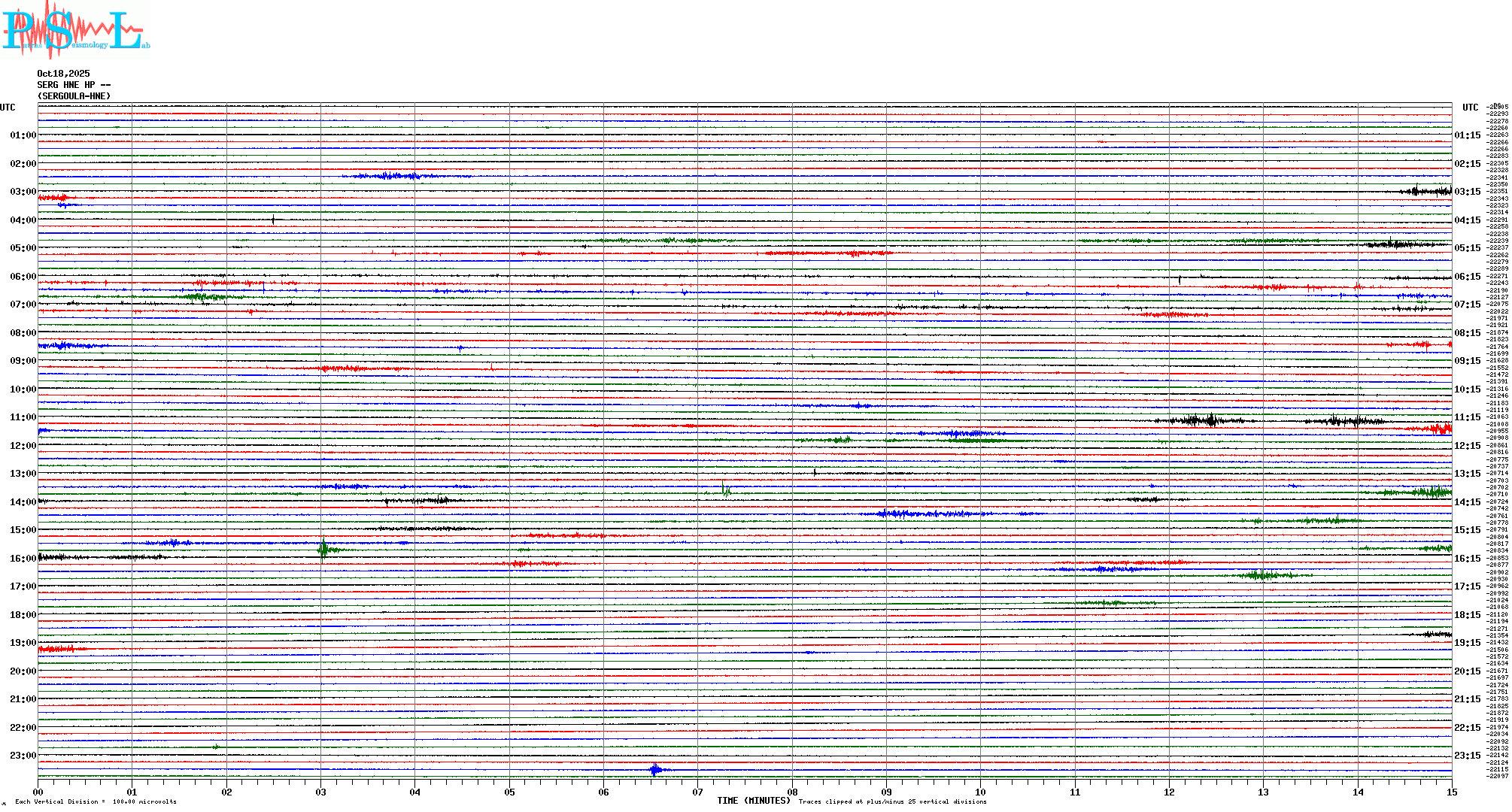Select the 01:00 hour label on left axis

tap(23, 135)
